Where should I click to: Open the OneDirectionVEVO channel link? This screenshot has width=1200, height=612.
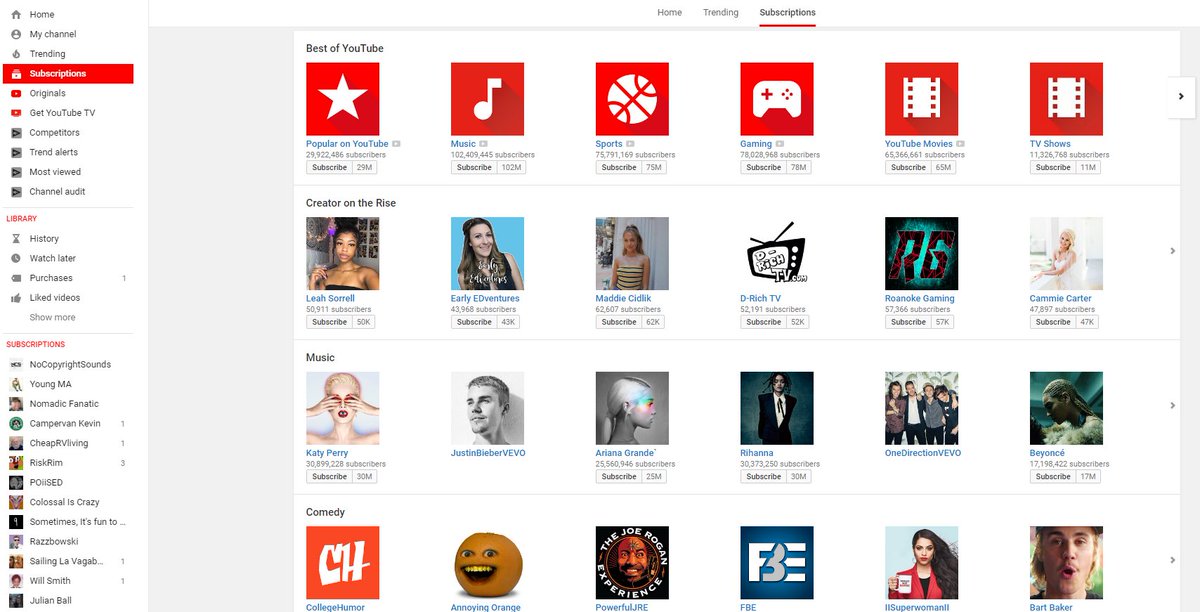click(923, 453)
